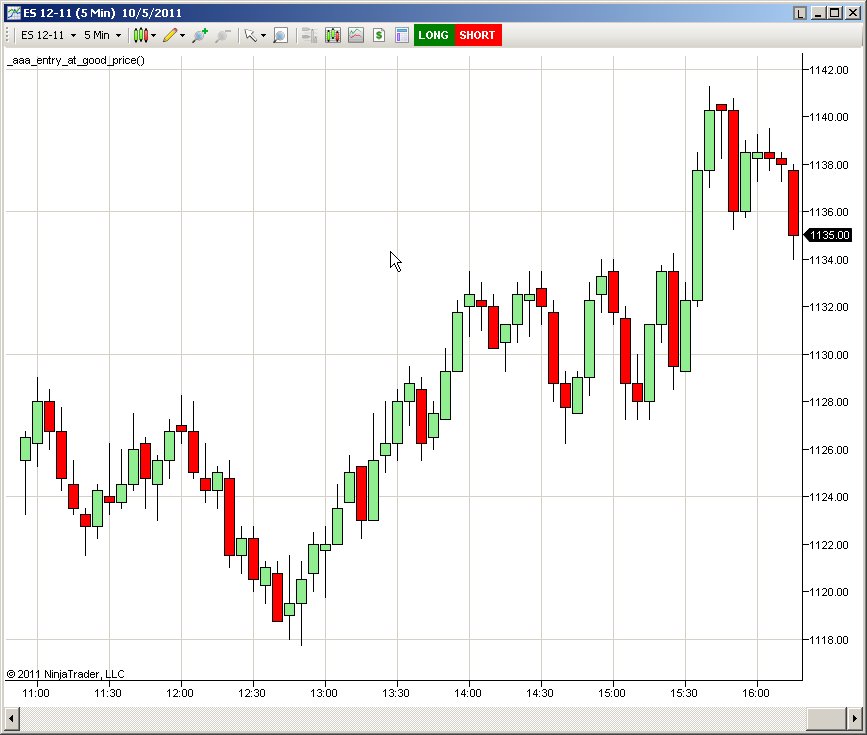
Task: Select the pencil drawing tools icon
Action: [170, 35]
